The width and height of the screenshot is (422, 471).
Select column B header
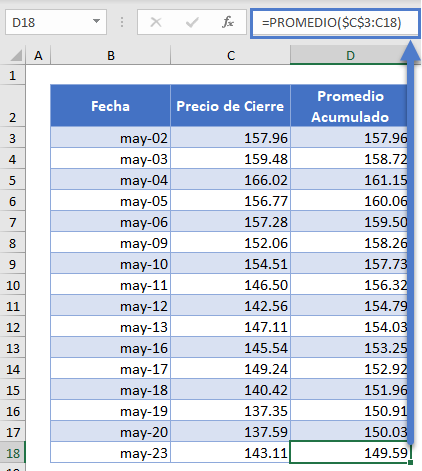click(110, 55)
